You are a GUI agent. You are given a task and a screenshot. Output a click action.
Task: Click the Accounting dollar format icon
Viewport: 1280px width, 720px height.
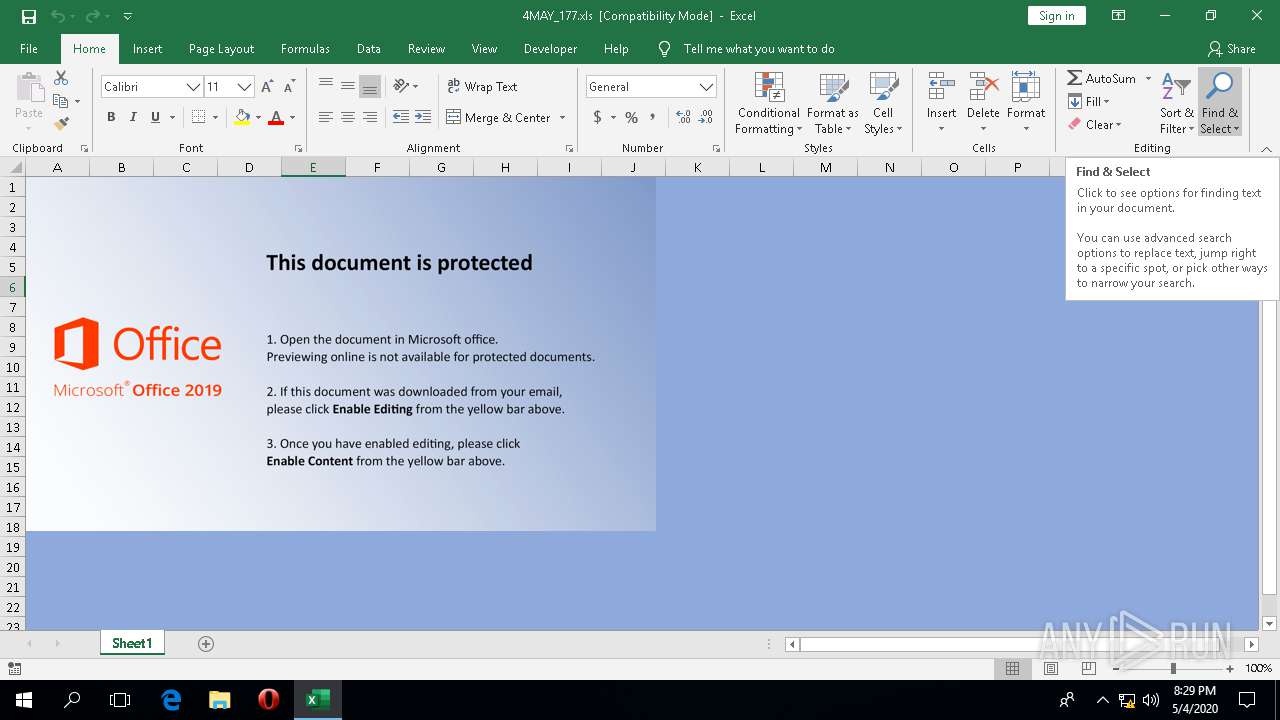[598, 117]
